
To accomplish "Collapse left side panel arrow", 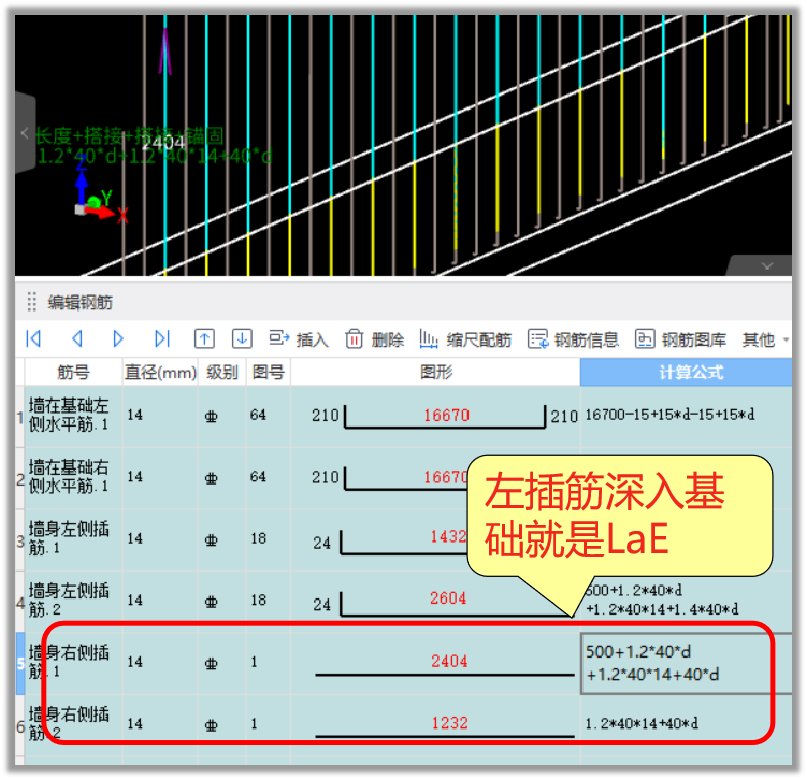I will point(25,133).
